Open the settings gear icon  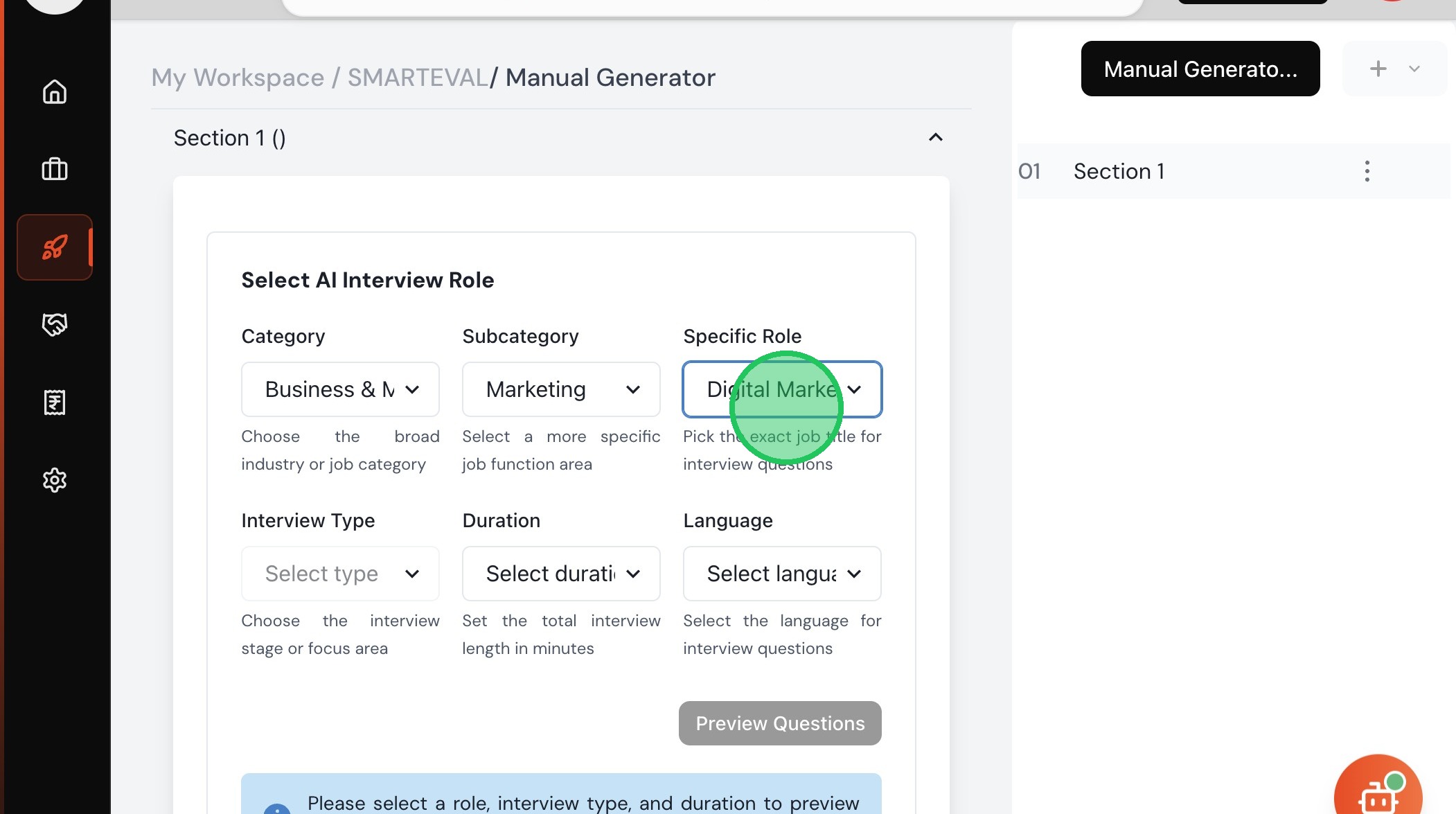[x=55, y=479]
